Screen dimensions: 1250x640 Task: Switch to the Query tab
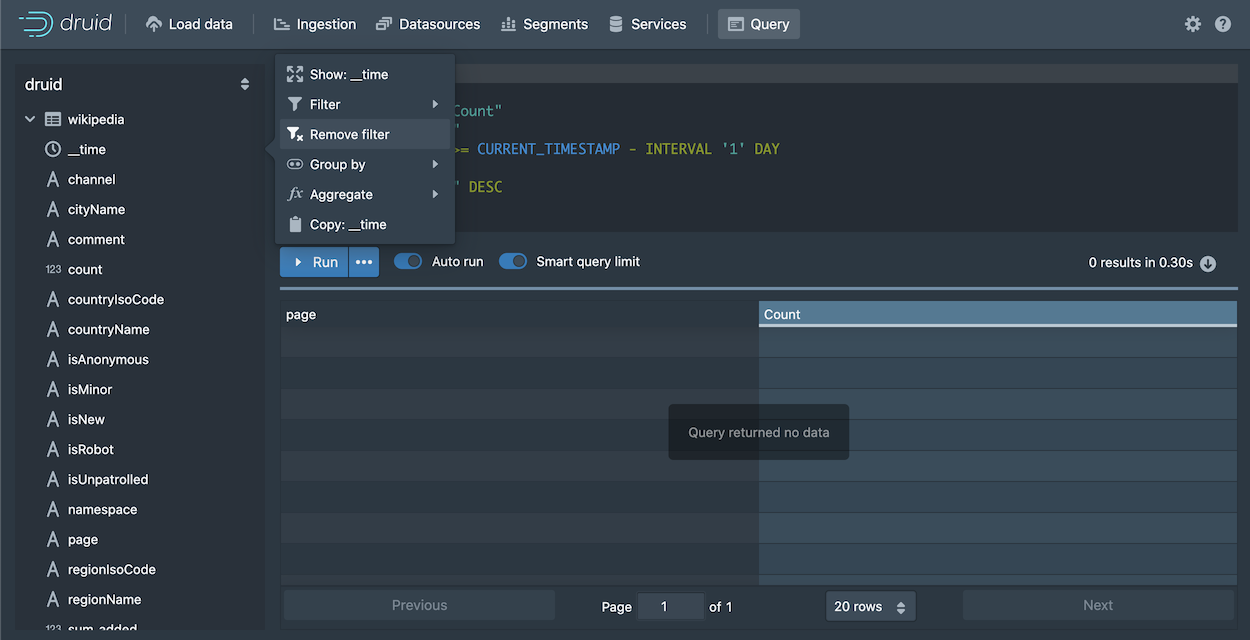(759, 24)
